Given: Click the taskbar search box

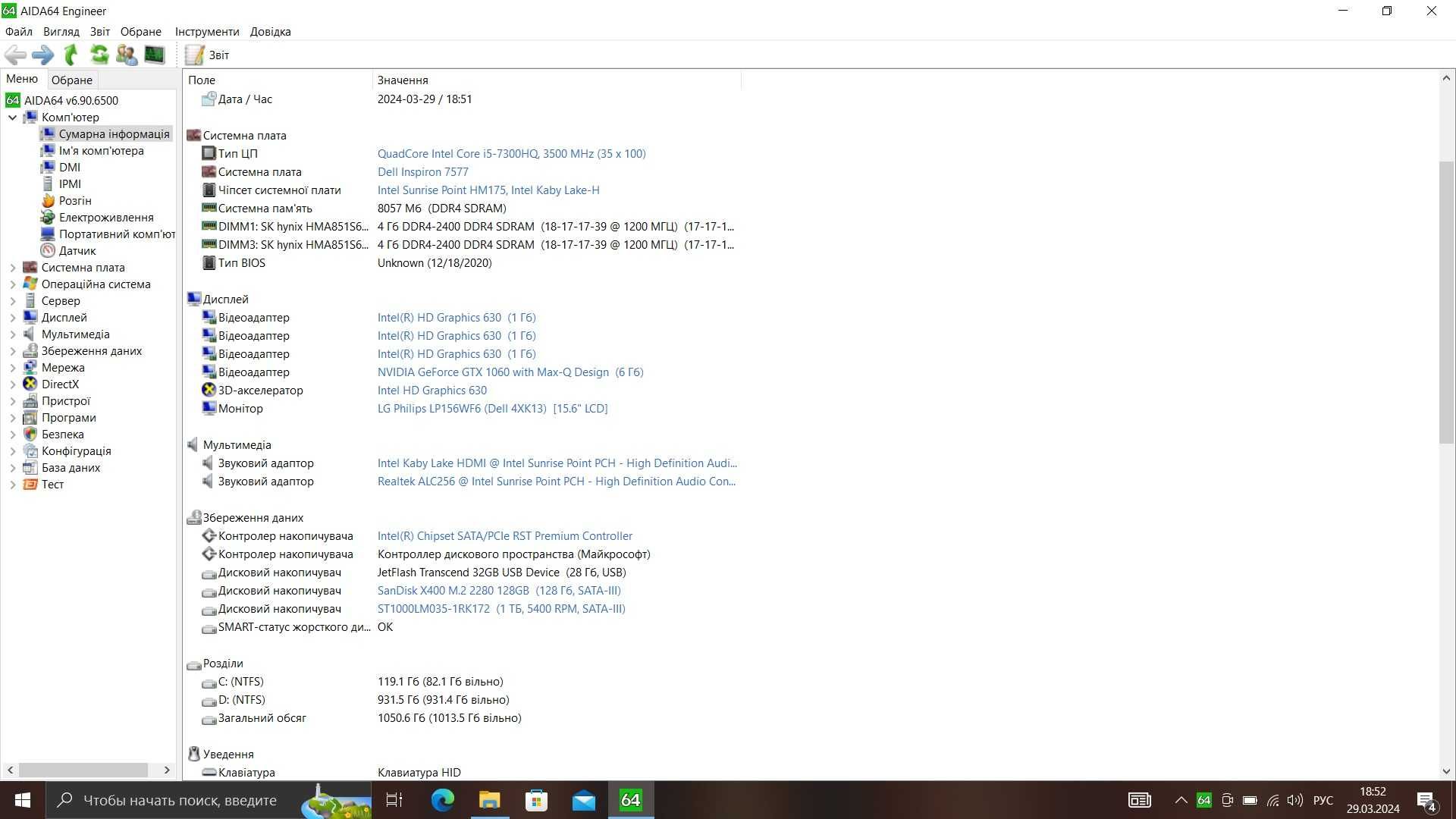Looking at the screenshot, I should [209, 800].
